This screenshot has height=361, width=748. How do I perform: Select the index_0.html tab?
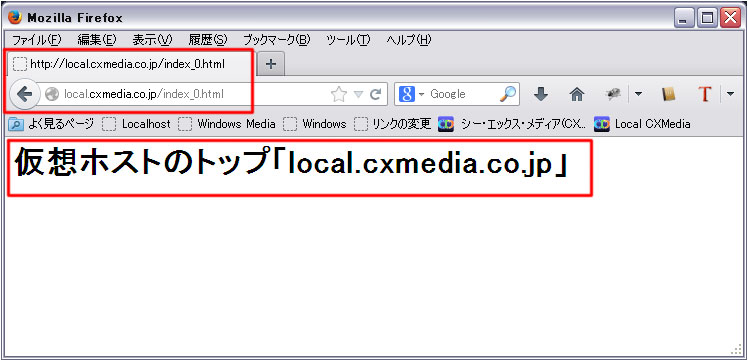[128, 64]
